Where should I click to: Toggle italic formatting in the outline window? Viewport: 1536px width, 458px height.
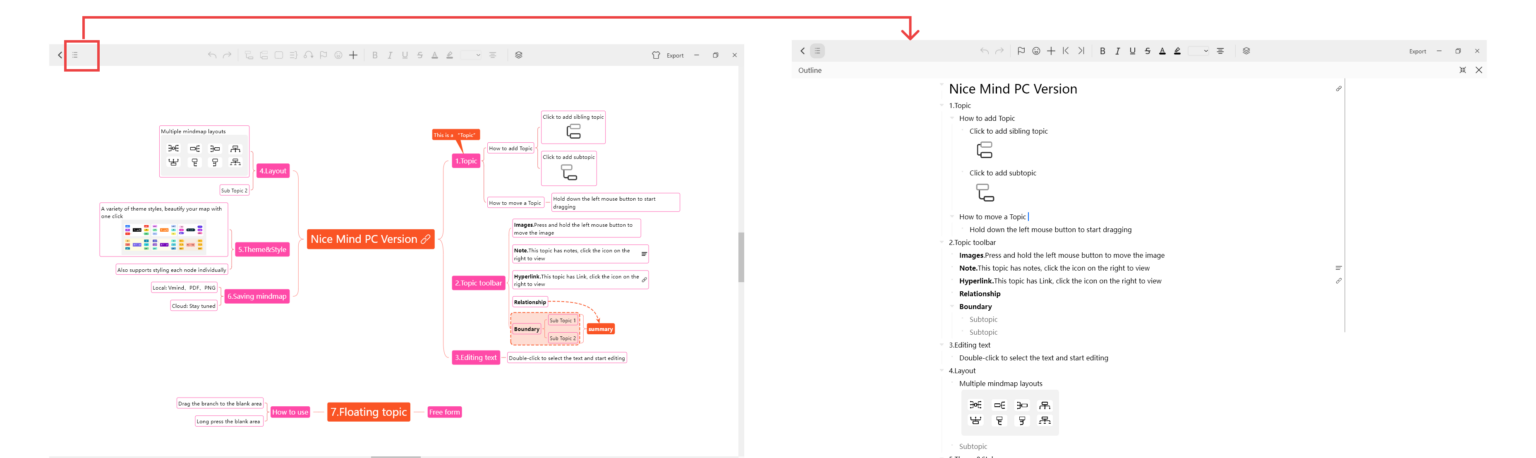click(1117, 51)
